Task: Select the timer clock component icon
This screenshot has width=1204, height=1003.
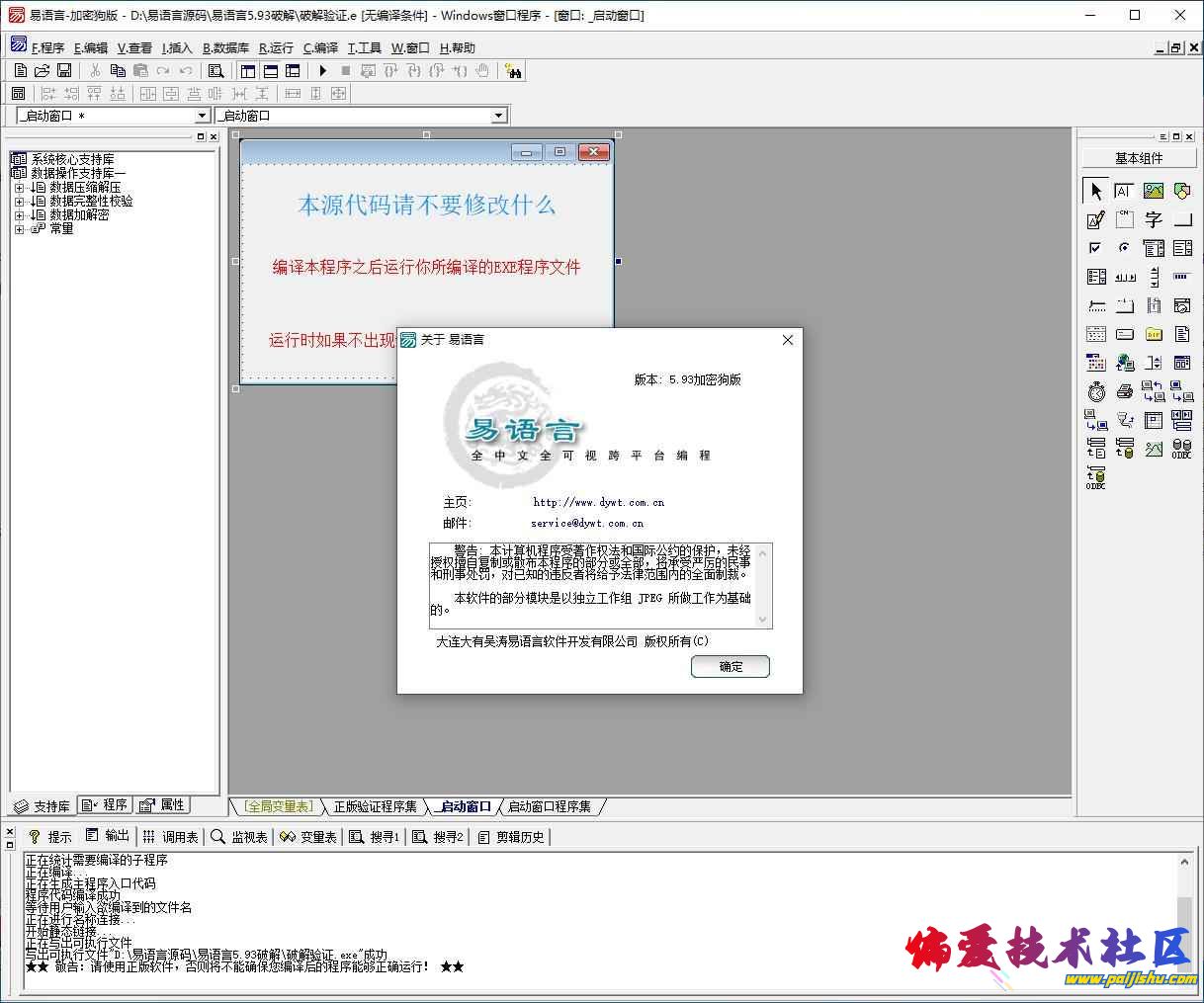Action: coord(1096,392)
